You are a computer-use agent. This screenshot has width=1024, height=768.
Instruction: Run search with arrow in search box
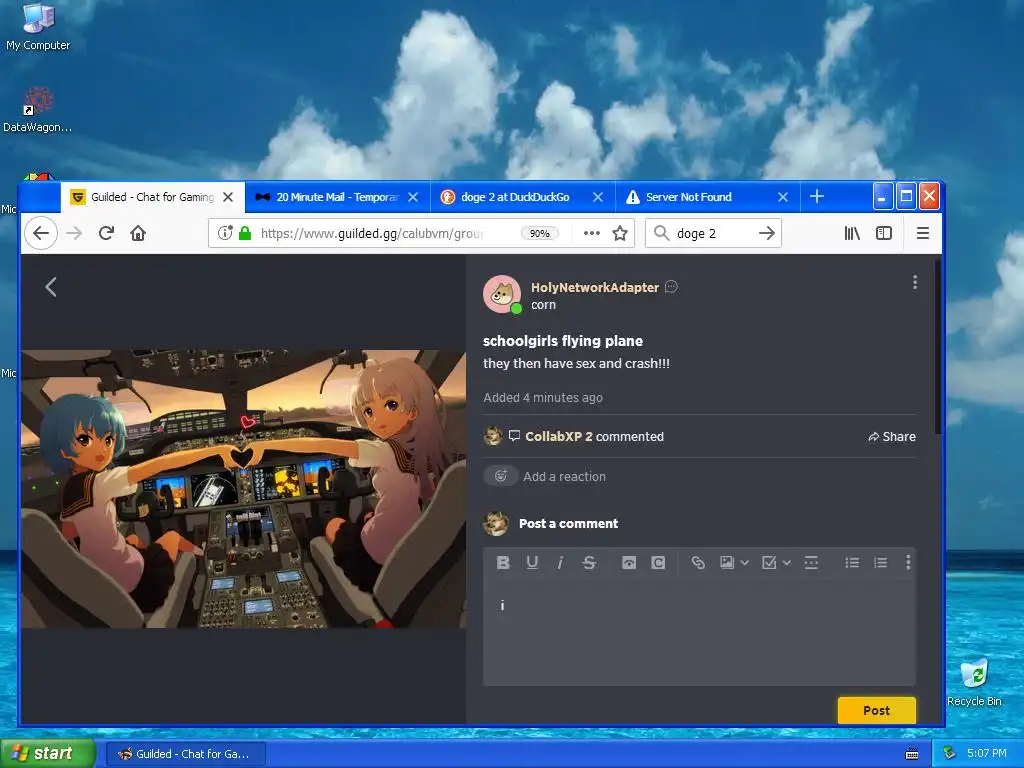(x=767, y=233)
